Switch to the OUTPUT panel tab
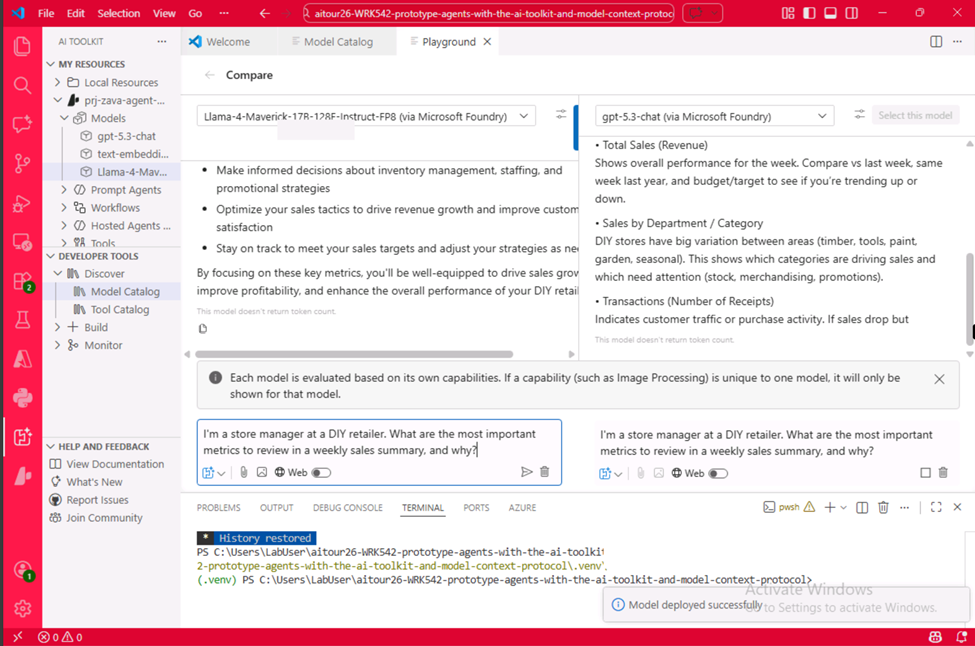 (276, 507)
